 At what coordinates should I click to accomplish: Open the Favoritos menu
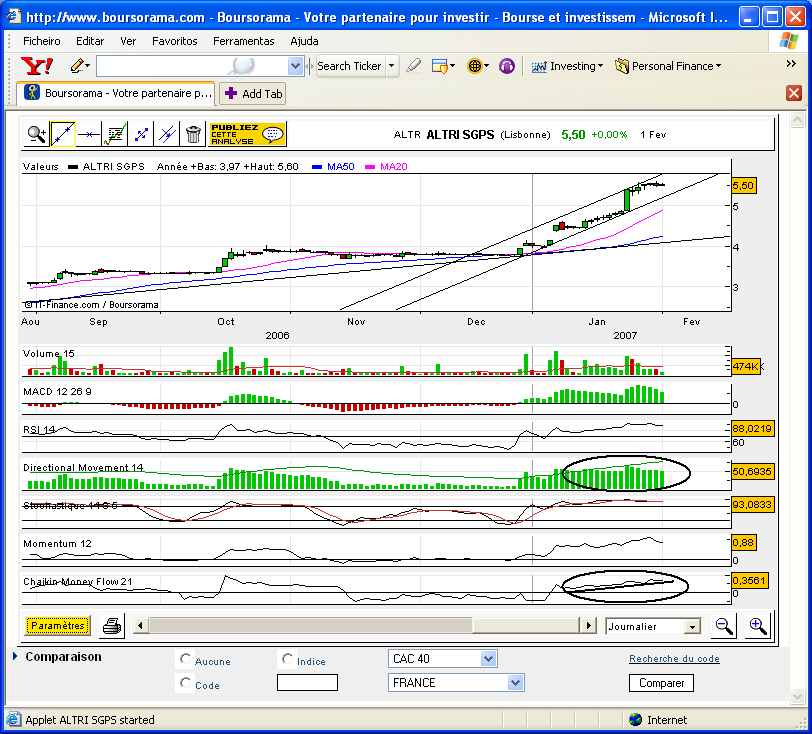175,41
